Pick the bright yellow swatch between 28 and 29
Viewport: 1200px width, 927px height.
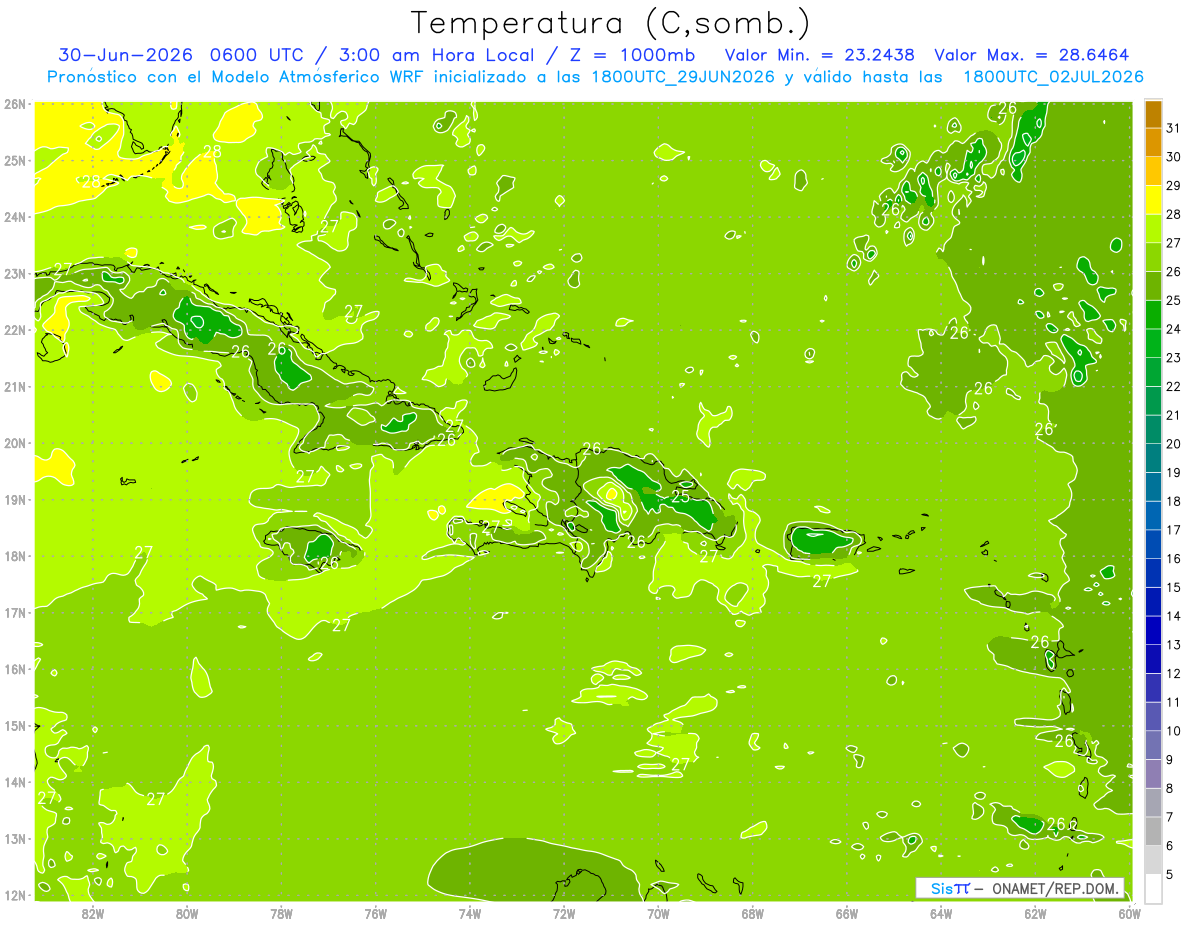click(1153, 200)
